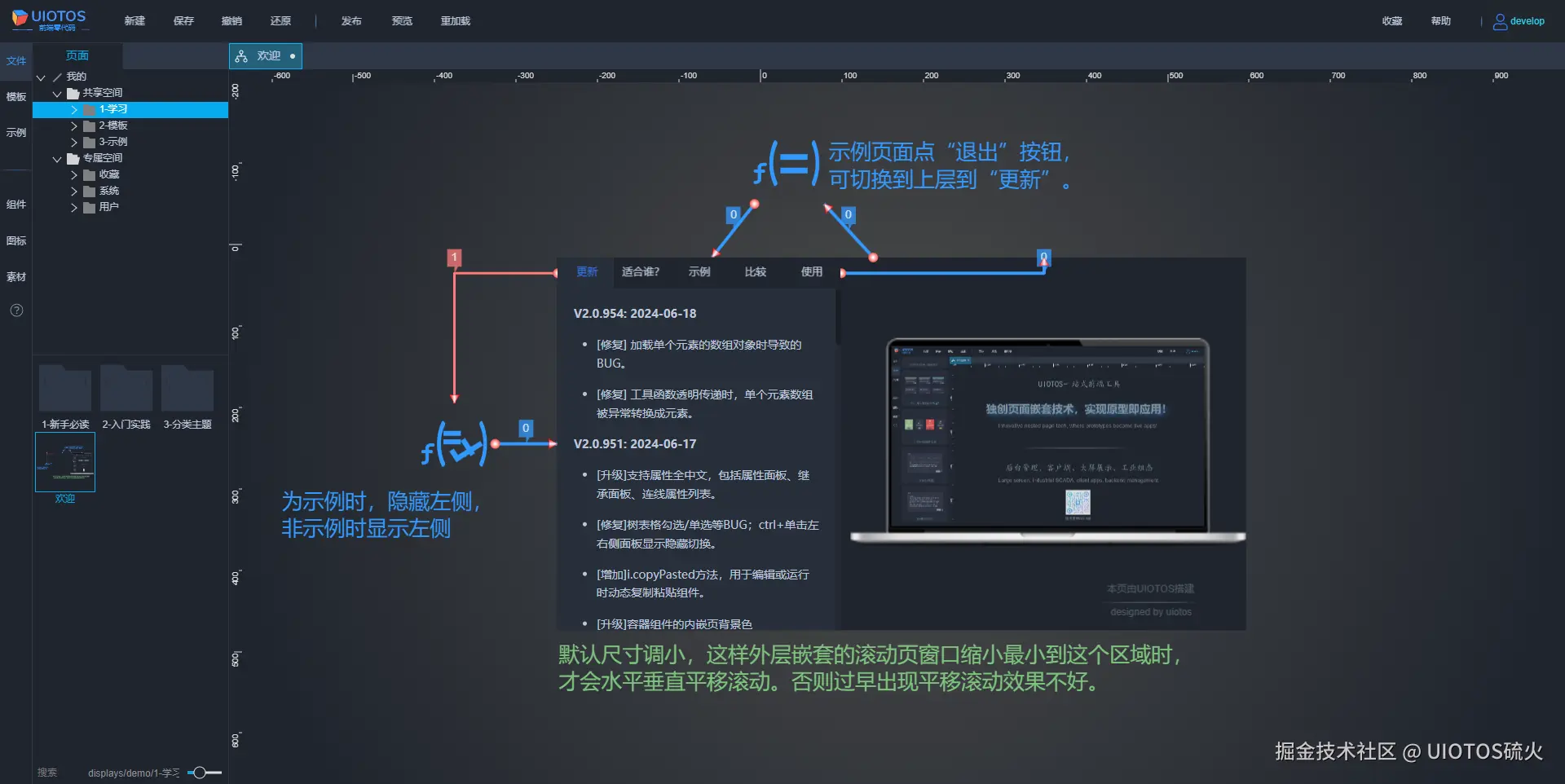The height and width of the screenshot is (784, 1565).
Task: Switch to 文件 sidebar section
Action: coord(16,61)
